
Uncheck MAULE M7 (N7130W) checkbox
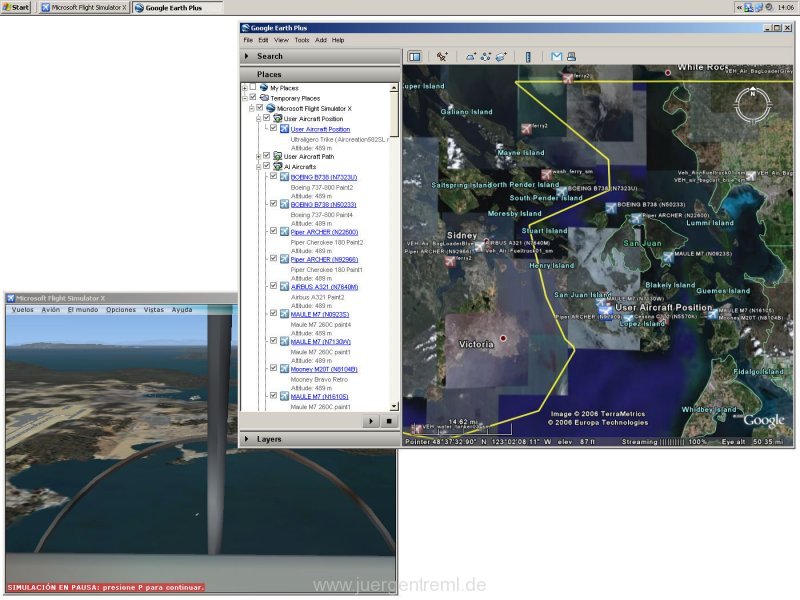pos(273,341)
